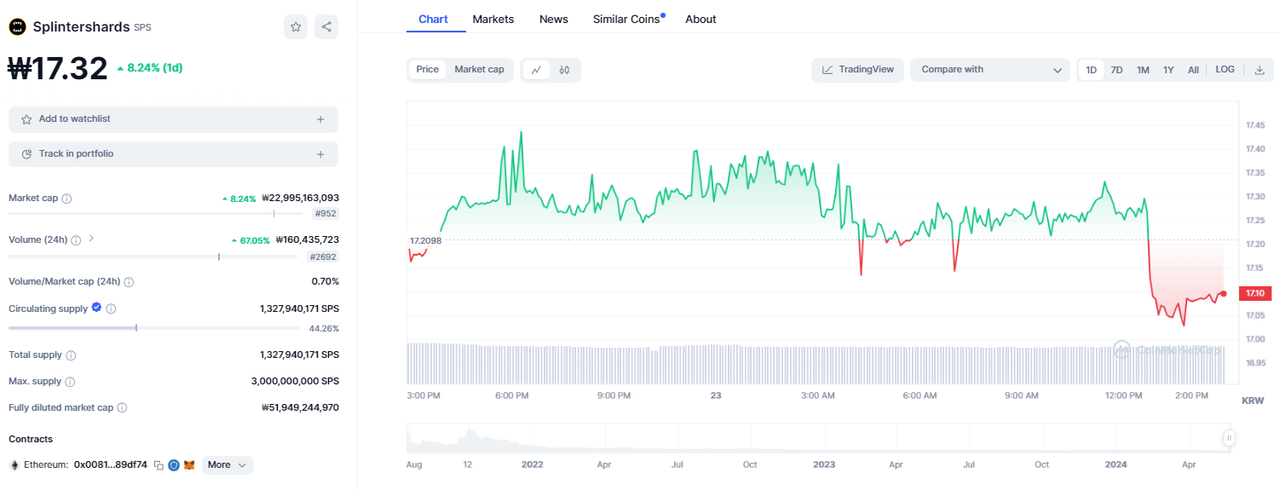Click the download chart icon
Viewport: 1280px width, 490px height.
point(1260,70)
